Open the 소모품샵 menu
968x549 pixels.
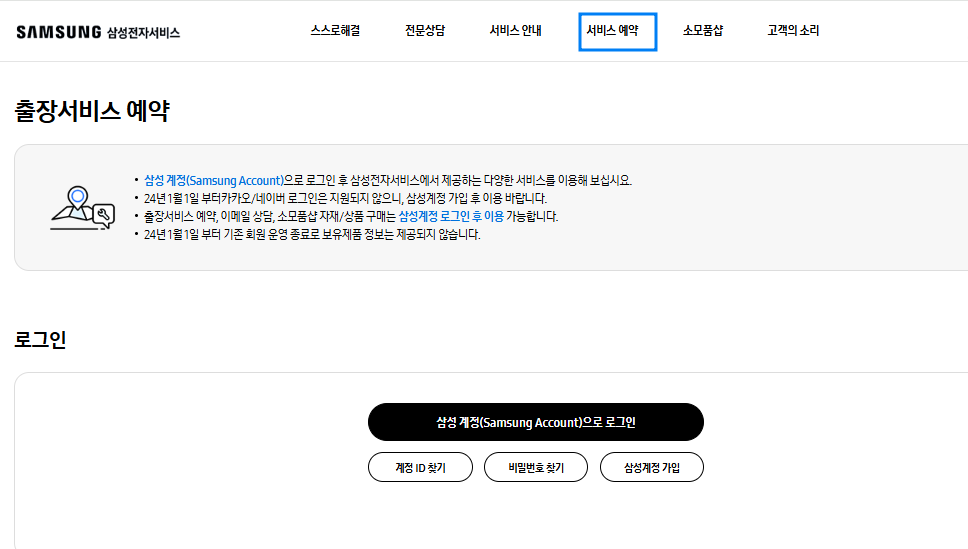coord(703,30)
